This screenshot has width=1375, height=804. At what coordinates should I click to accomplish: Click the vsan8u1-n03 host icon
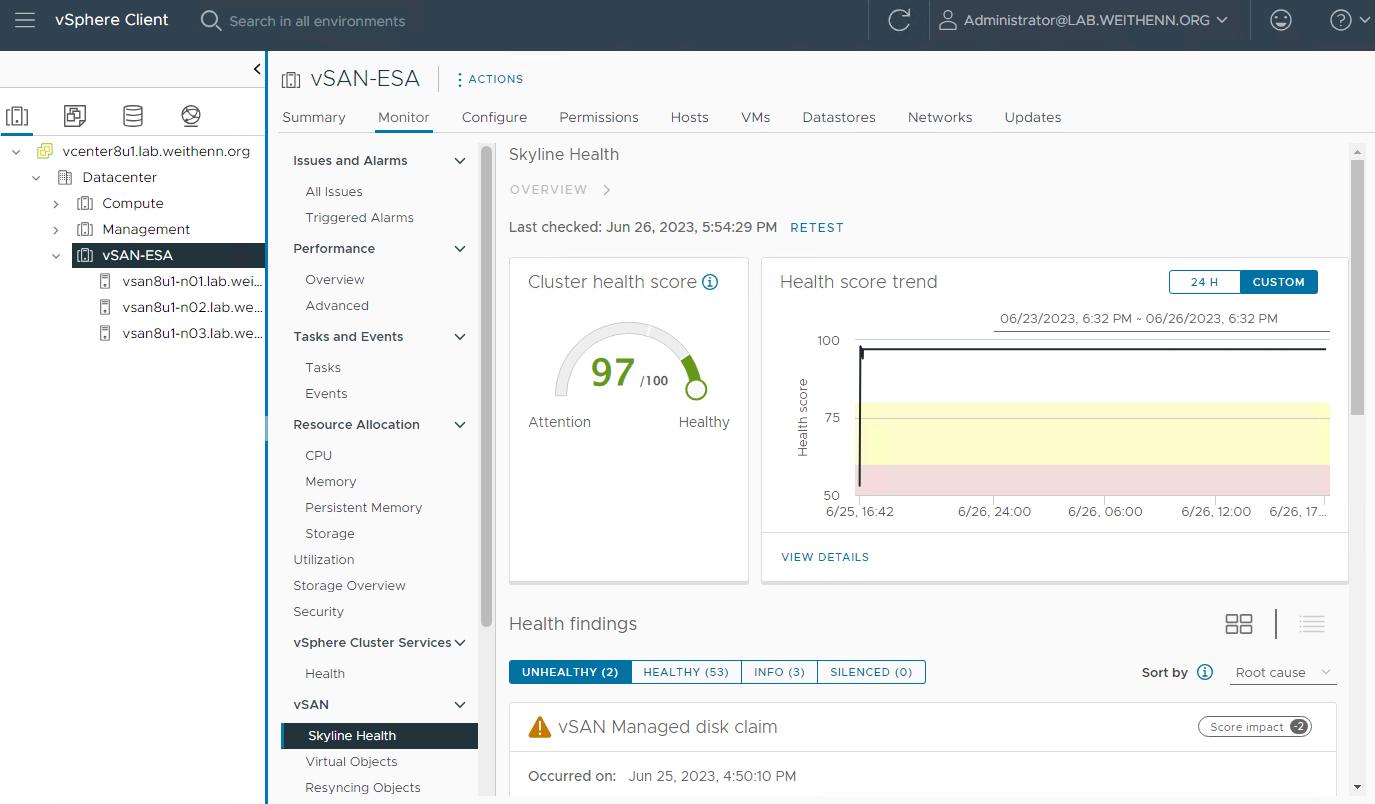[x=105, y=333]
